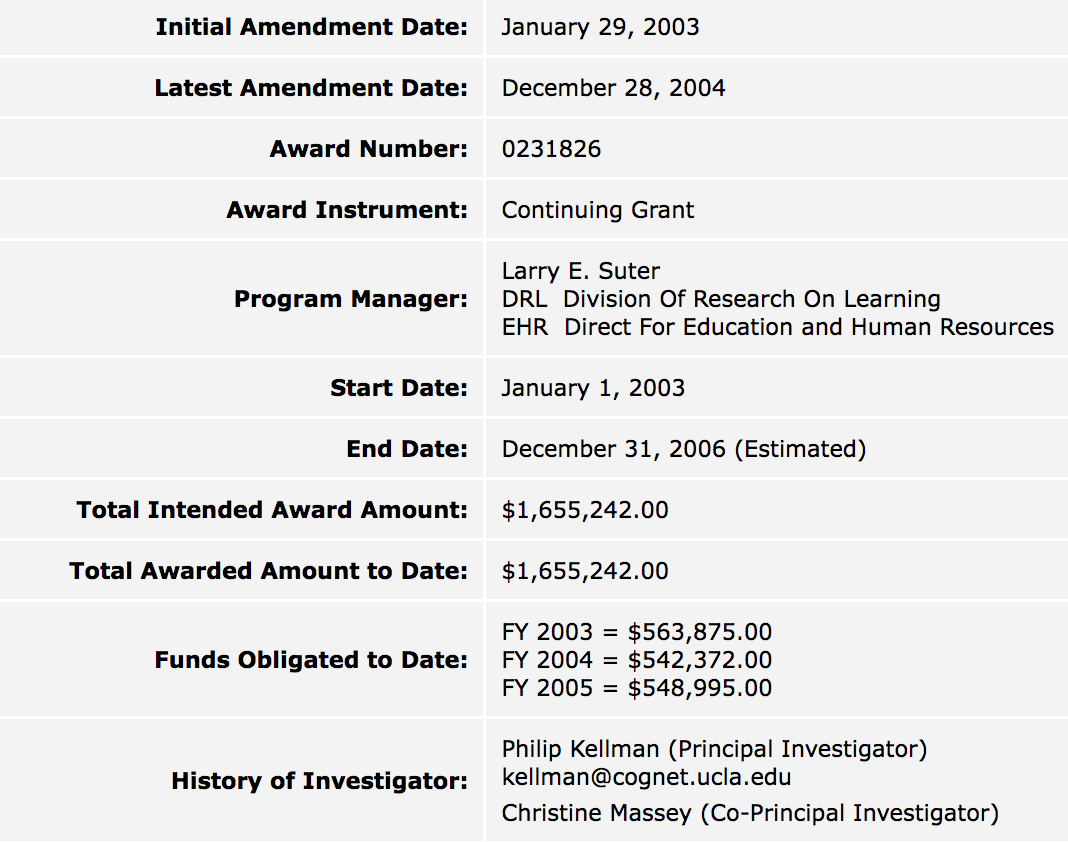This screenshot has width=1068, height=842.
Task: Click the FY 2005 funding line
Action: pyautogui.click(x=637, y=688)
